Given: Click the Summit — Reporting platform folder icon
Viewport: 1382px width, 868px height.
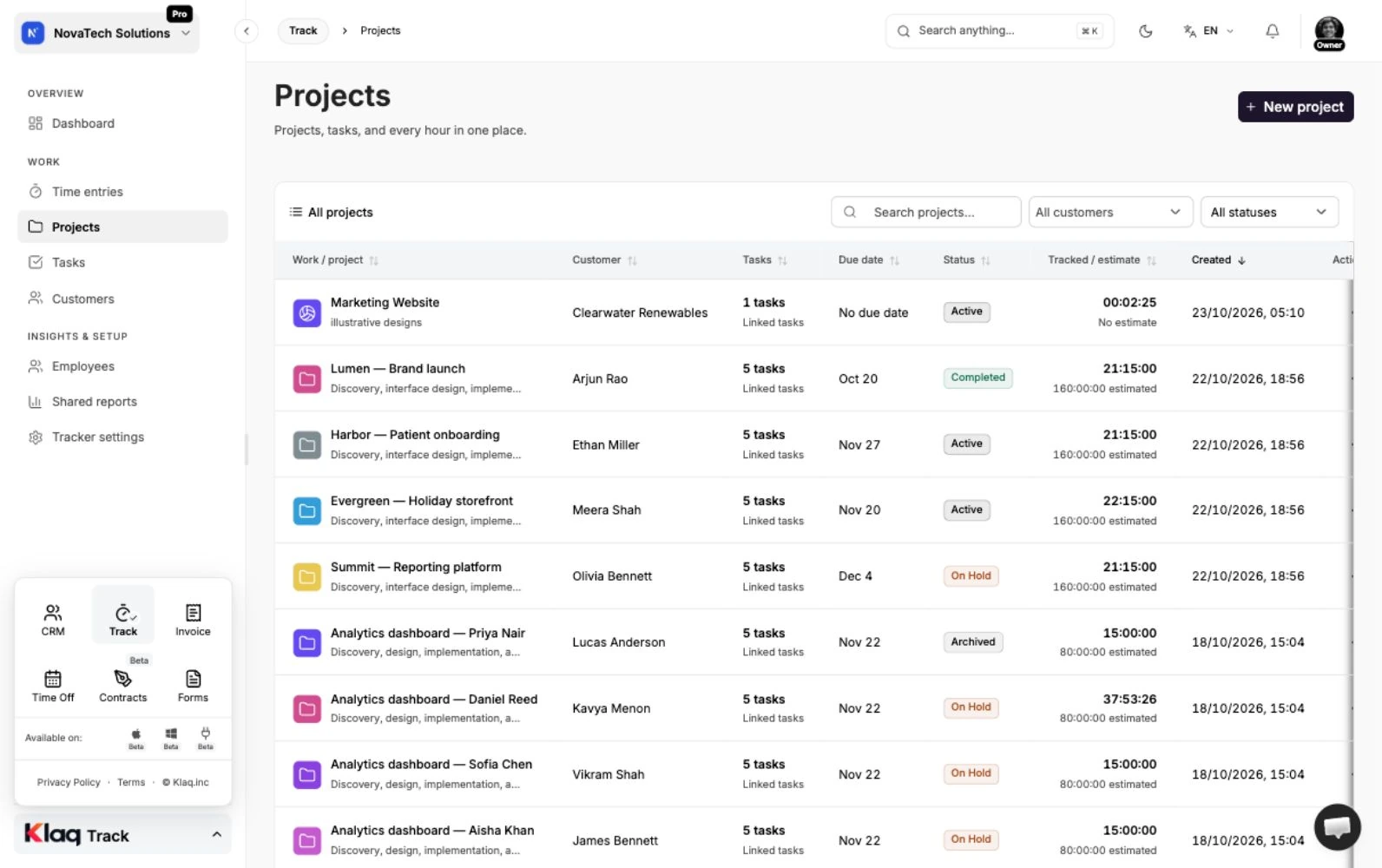Looking at the screenshot, I should point(307,577).
